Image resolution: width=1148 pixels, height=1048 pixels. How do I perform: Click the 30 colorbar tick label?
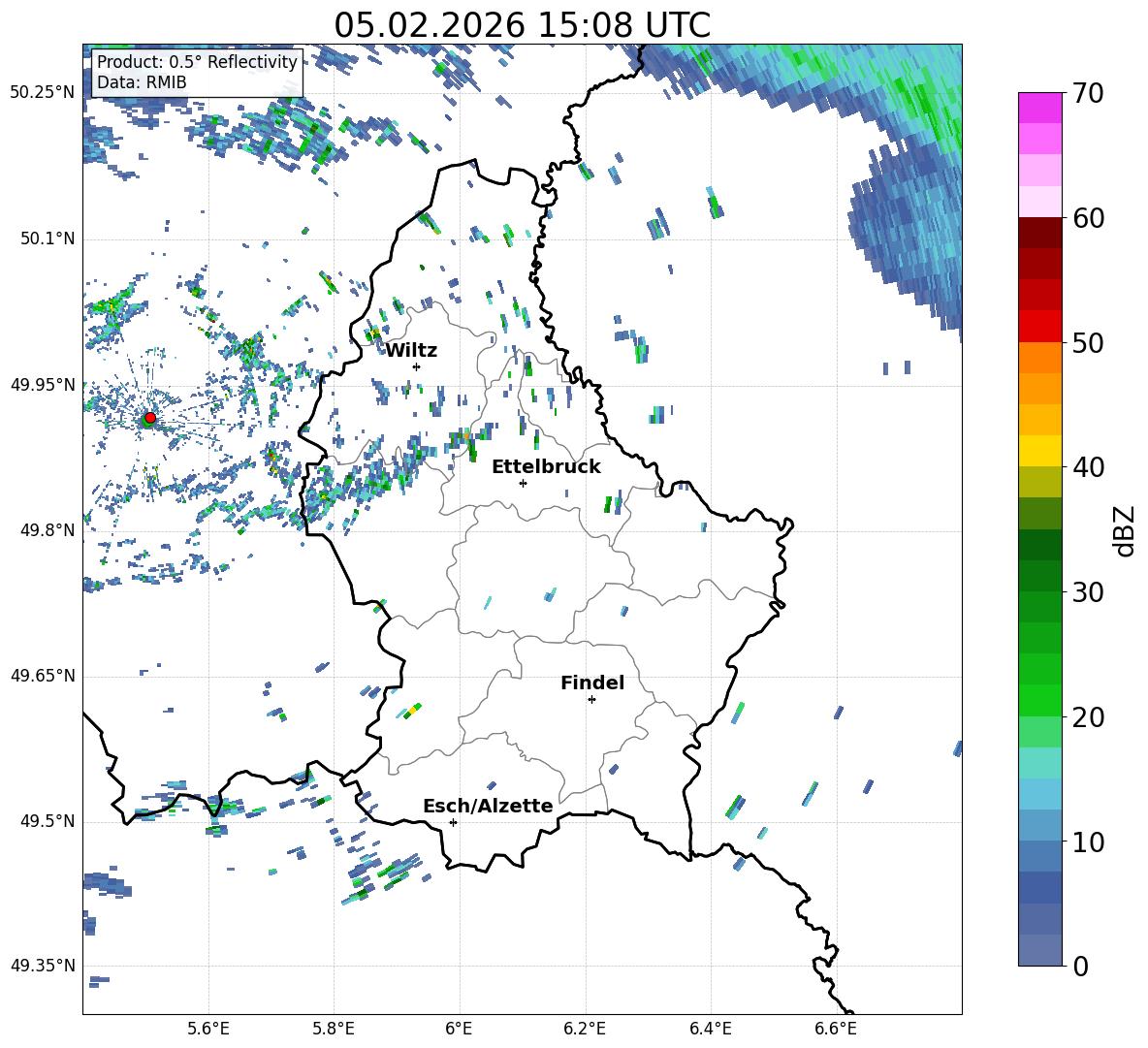click(x=1087, y=592)
